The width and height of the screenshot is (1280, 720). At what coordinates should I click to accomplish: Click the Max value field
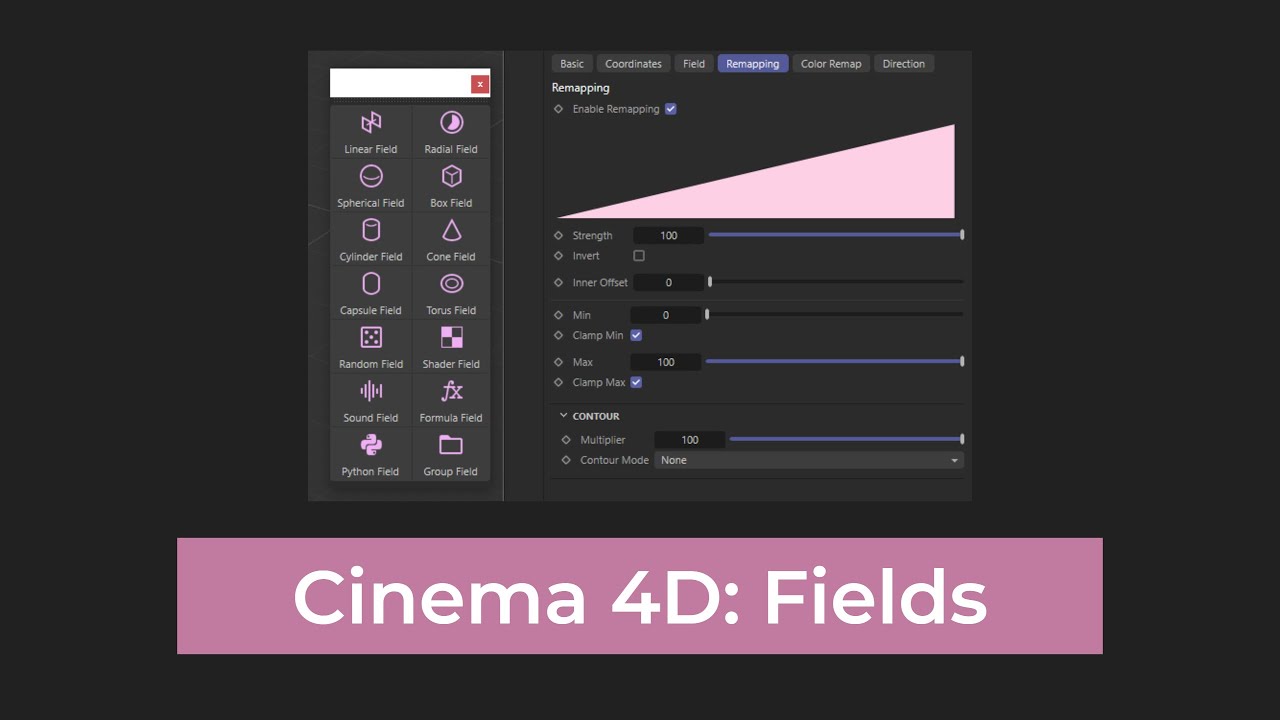[x=666, y=362]
